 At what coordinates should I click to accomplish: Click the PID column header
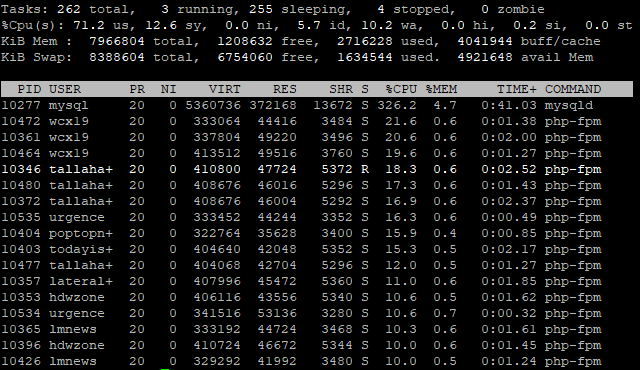[x=29, y=89]
